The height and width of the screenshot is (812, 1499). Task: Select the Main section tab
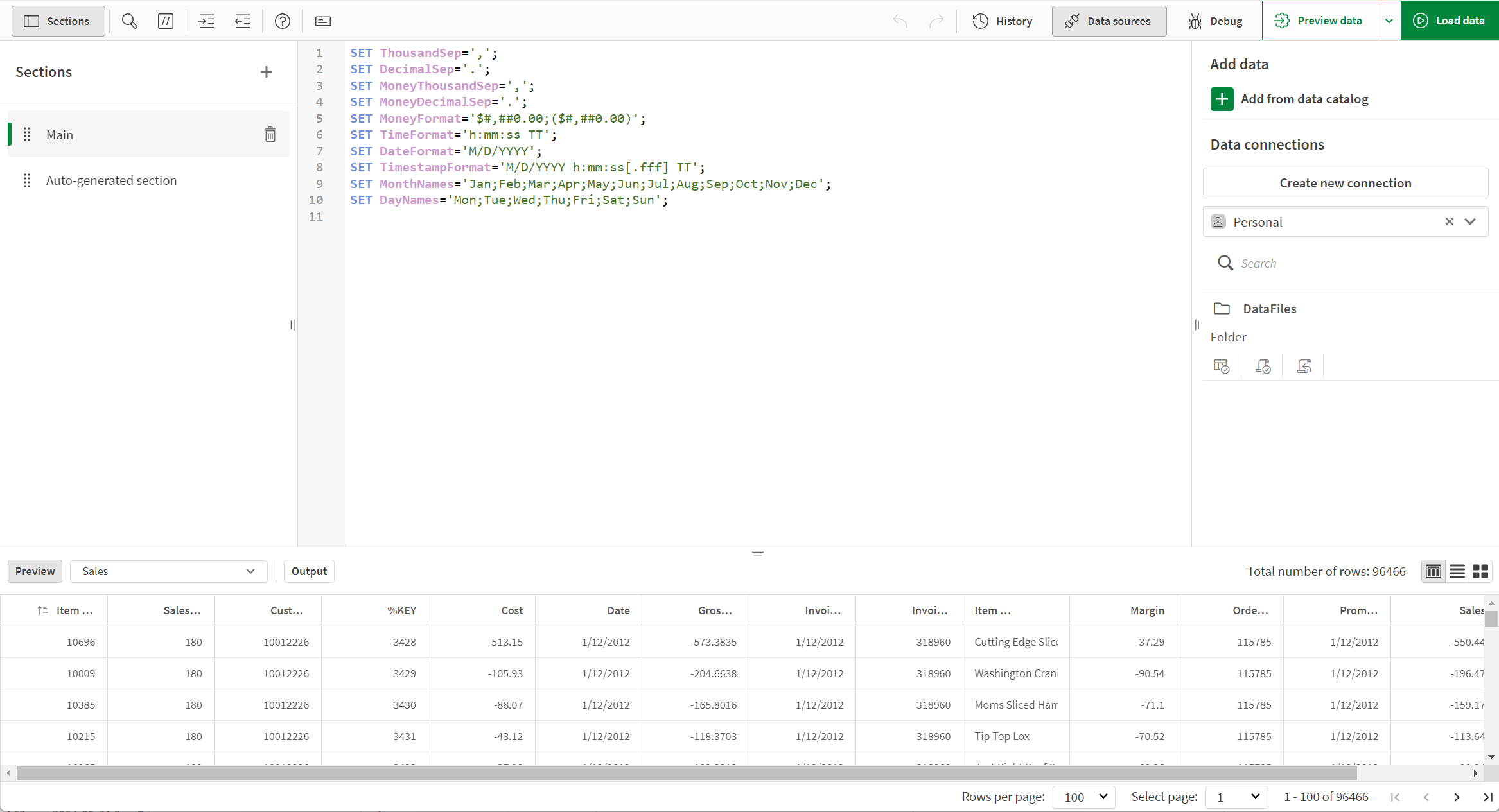coord(59,134)
